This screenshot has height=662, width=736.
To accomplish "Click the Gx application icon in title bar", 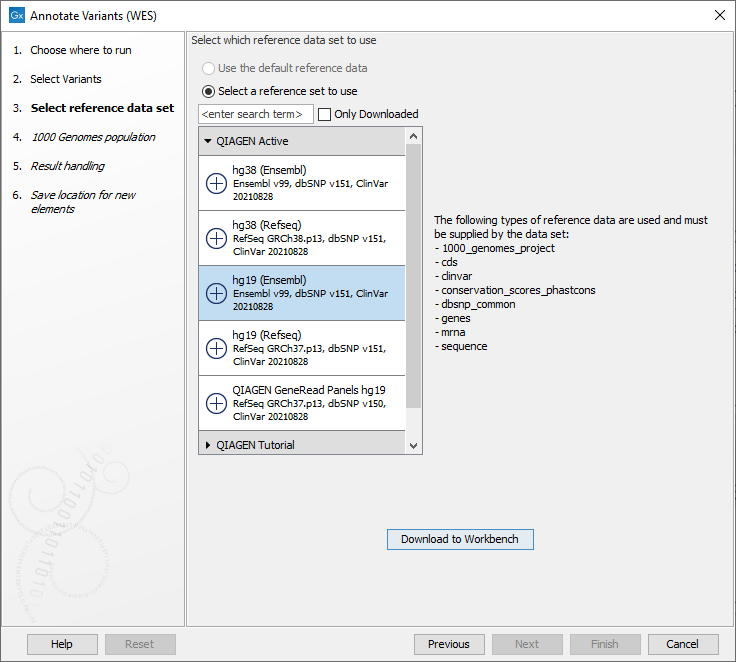I will [x=17, y=15].
